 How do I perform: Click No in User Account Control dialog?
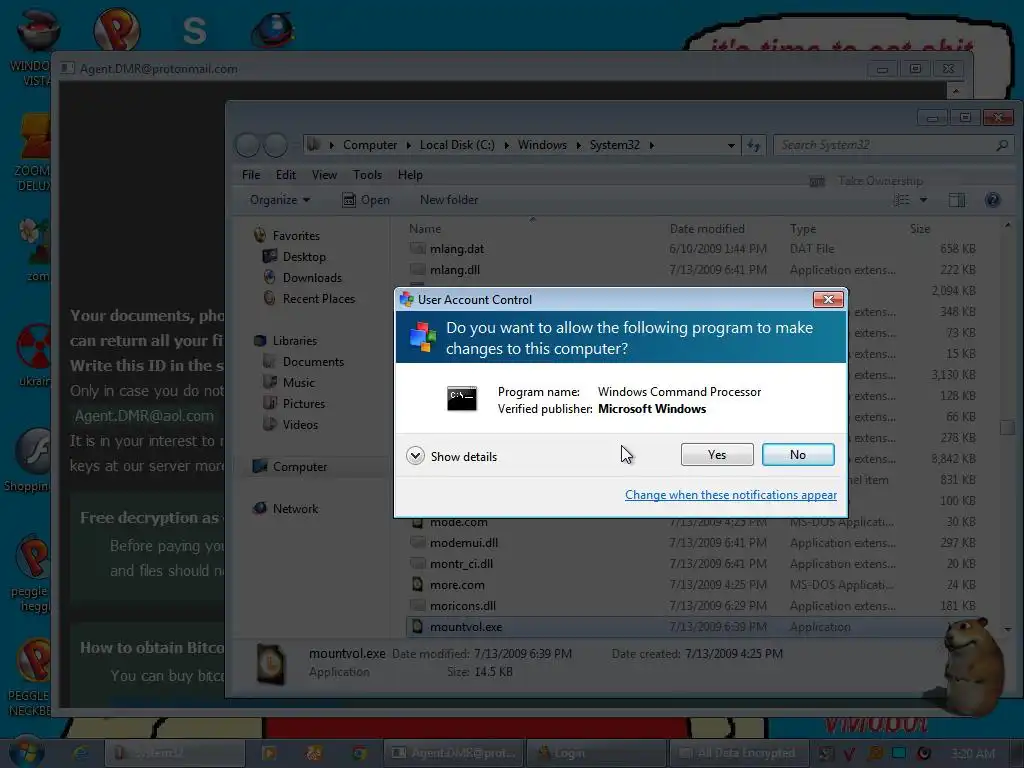(x=798, y=455)
